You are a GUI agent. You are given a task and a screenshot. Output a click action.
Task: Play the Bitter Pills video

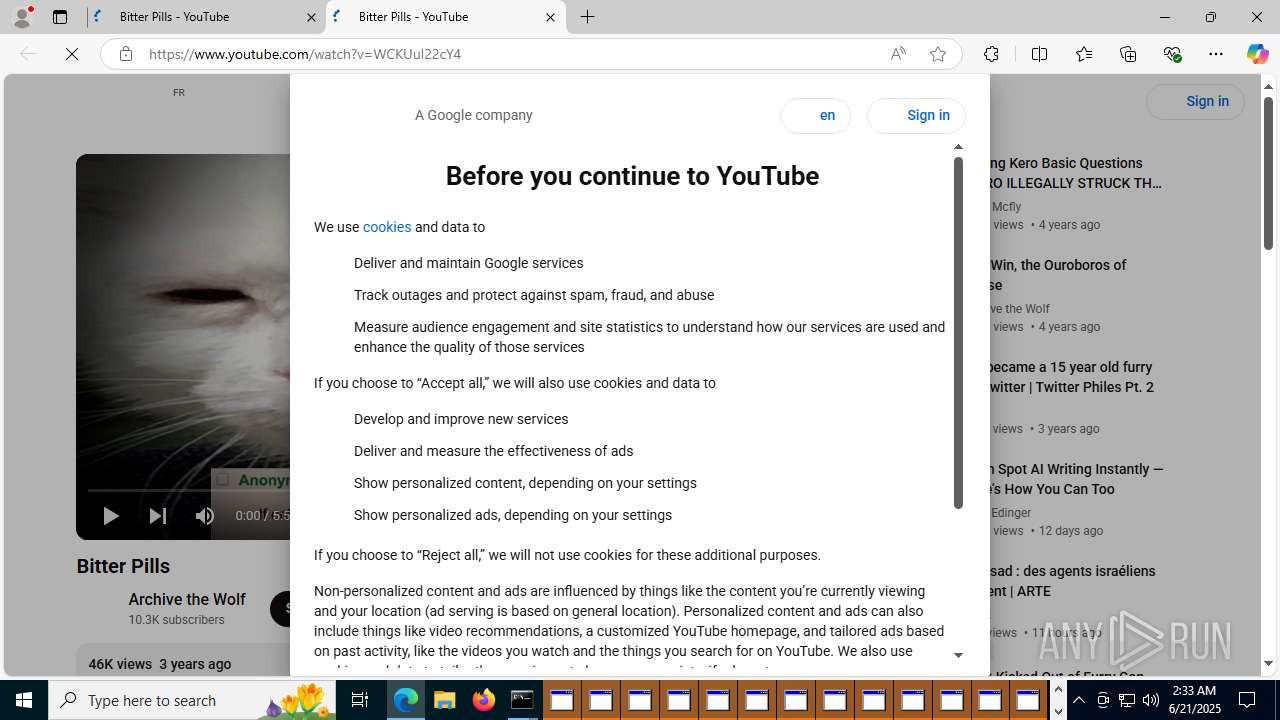pos(110,516)
